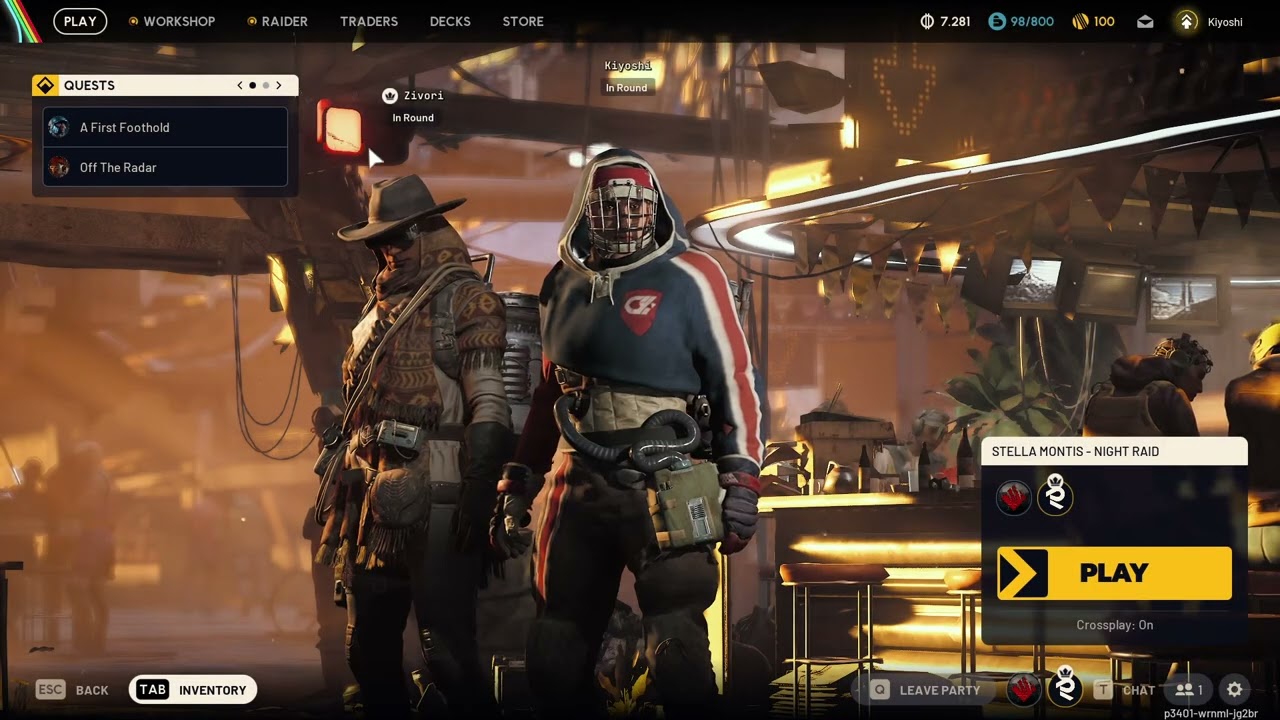
Task: Go to the Traders tab
Action: pos(369,21)
